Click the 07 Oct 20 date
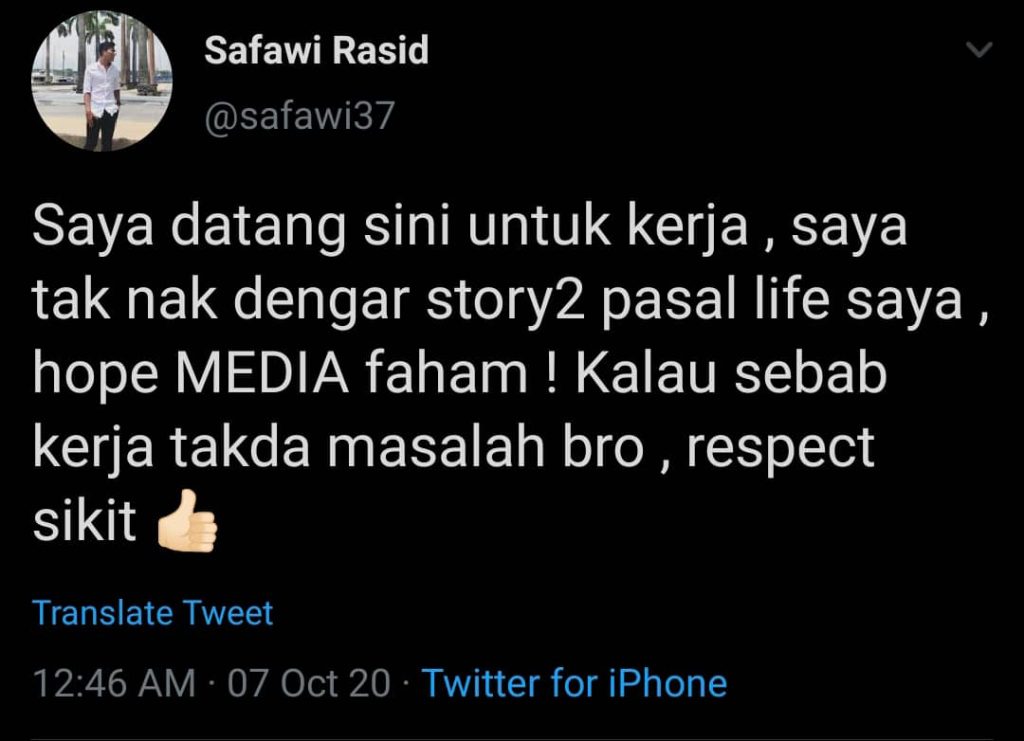This screenshot has height=741, width=1024. click(x=309, y=684)
